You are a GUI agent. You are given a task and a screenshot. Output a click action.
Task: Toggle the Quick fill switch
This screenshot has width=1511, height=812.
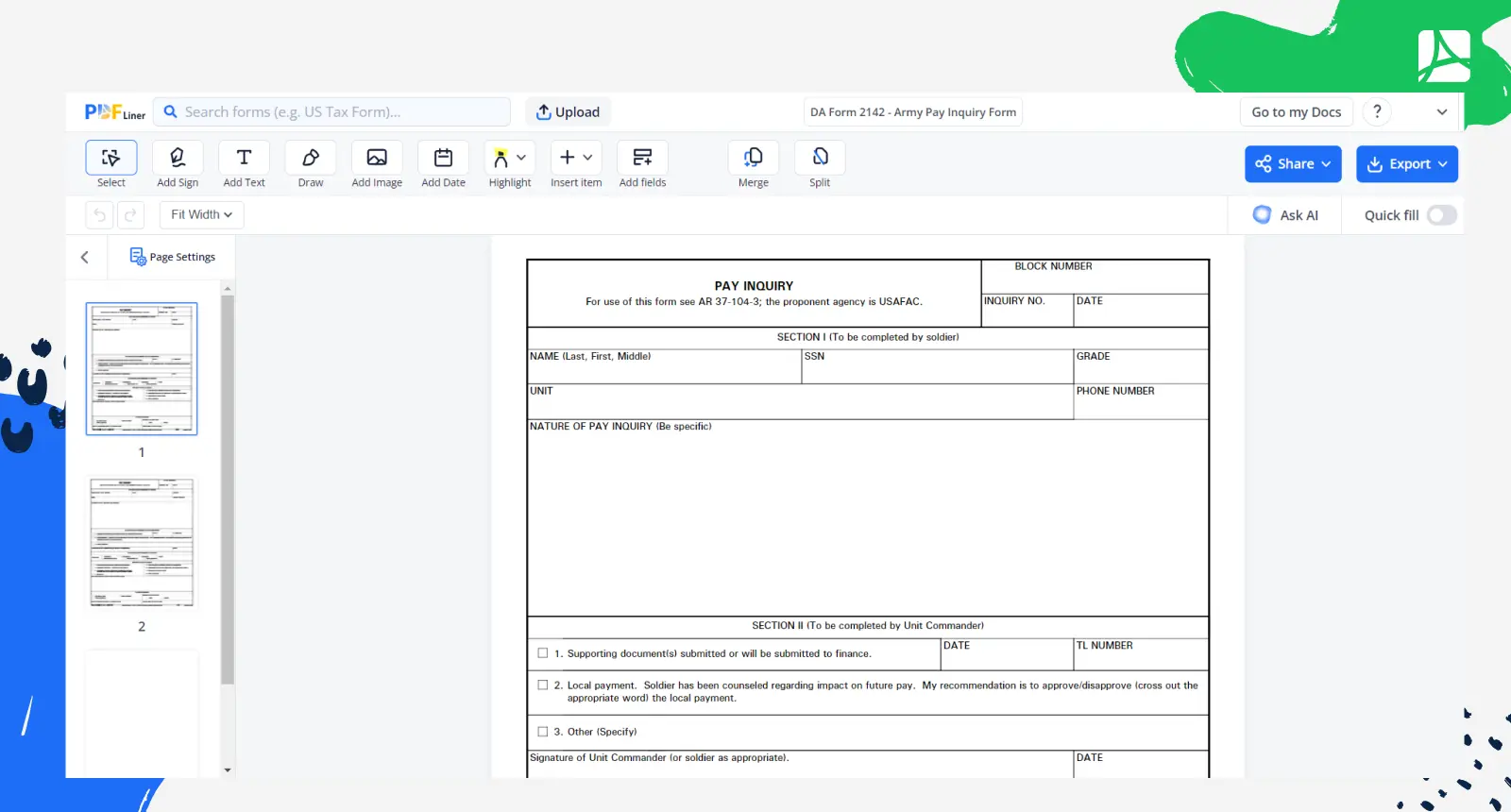[1441, 215]
